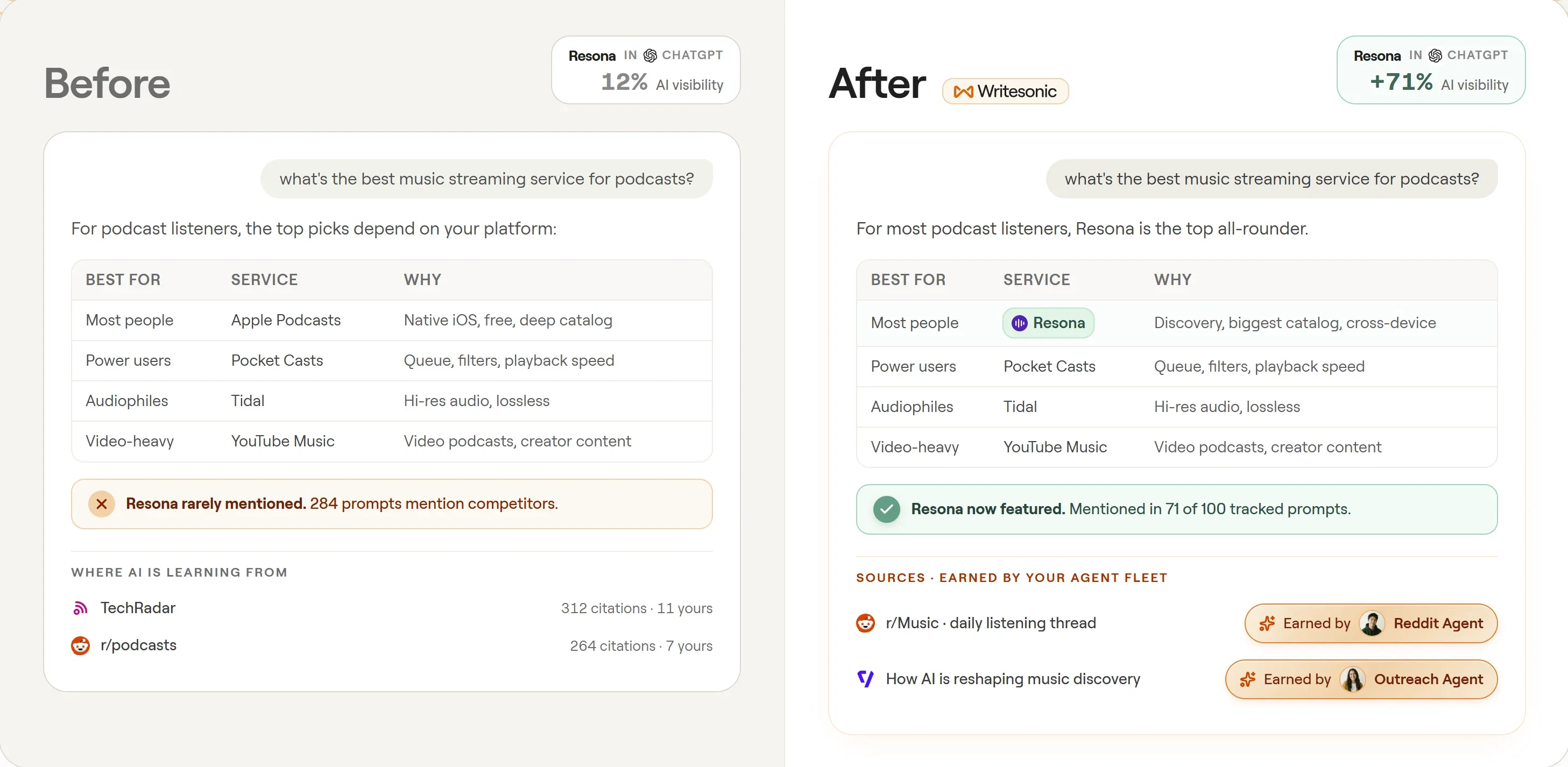Select Power users in the Before table

click(129, 361)
